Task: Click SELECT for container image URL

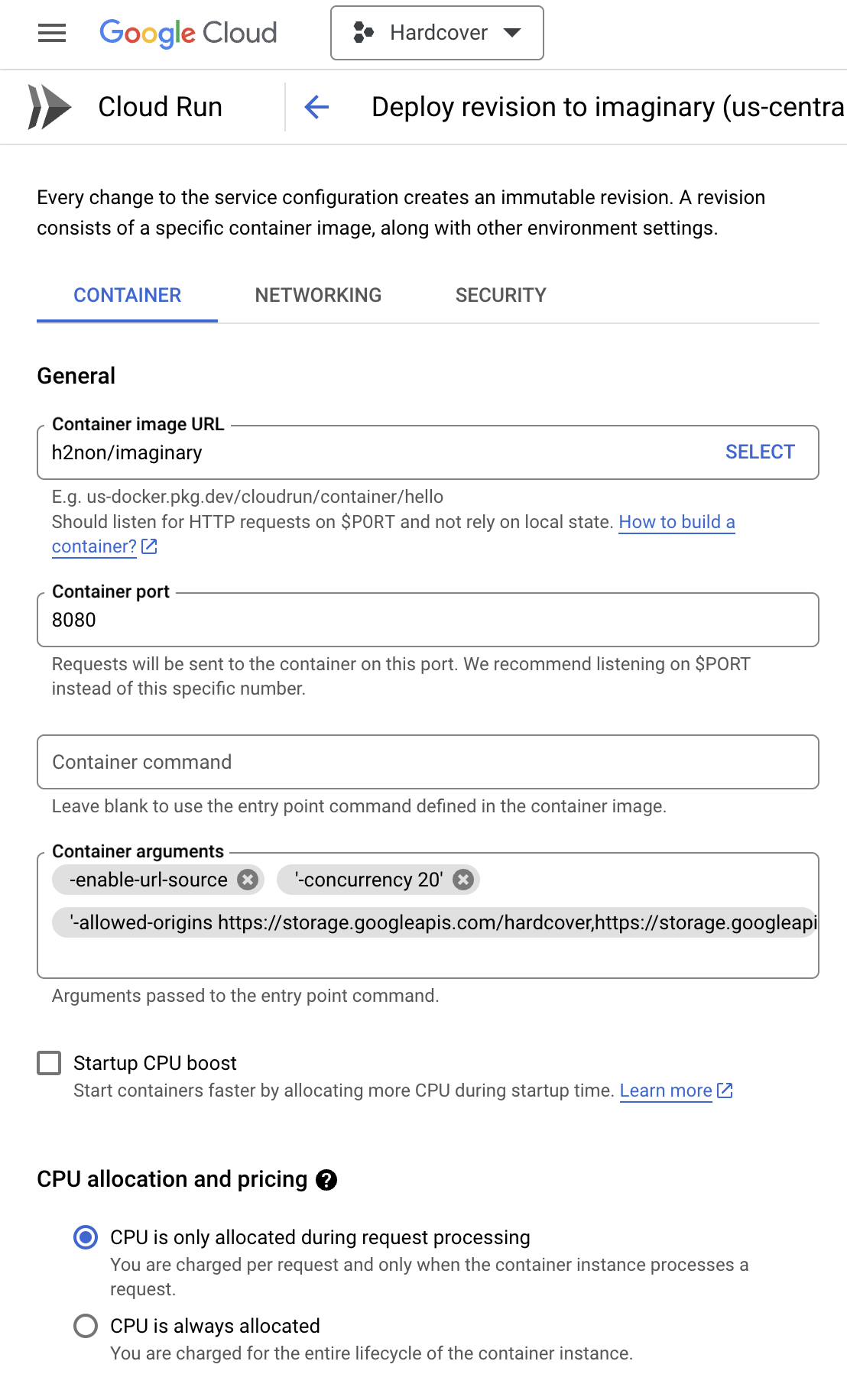Action: (x=760, y=452)
